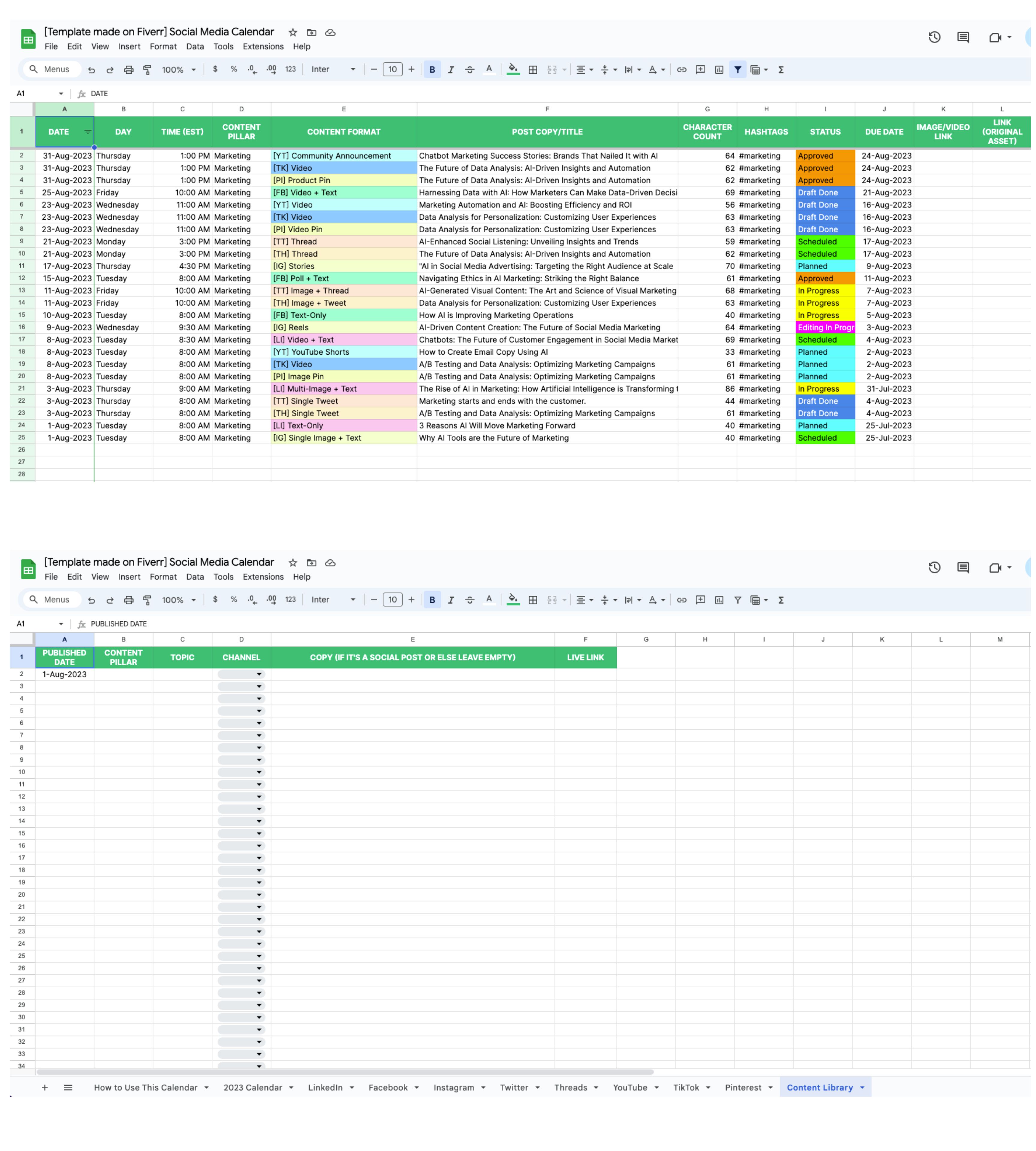Format as percent in the upper window
The height and width of the screenshot is (1151, 1036).
pos(234,70)
